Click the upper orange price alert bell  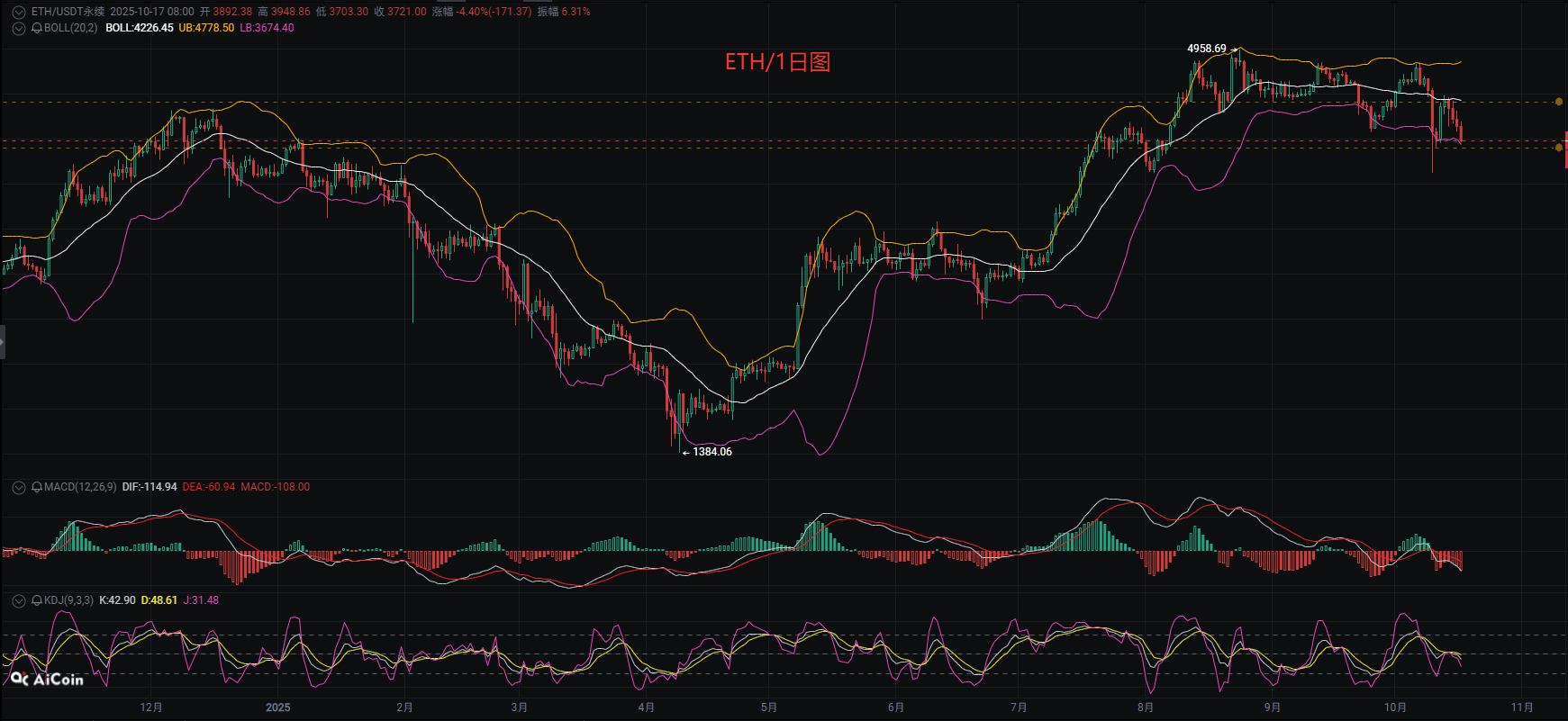[x=1559, y=102]
